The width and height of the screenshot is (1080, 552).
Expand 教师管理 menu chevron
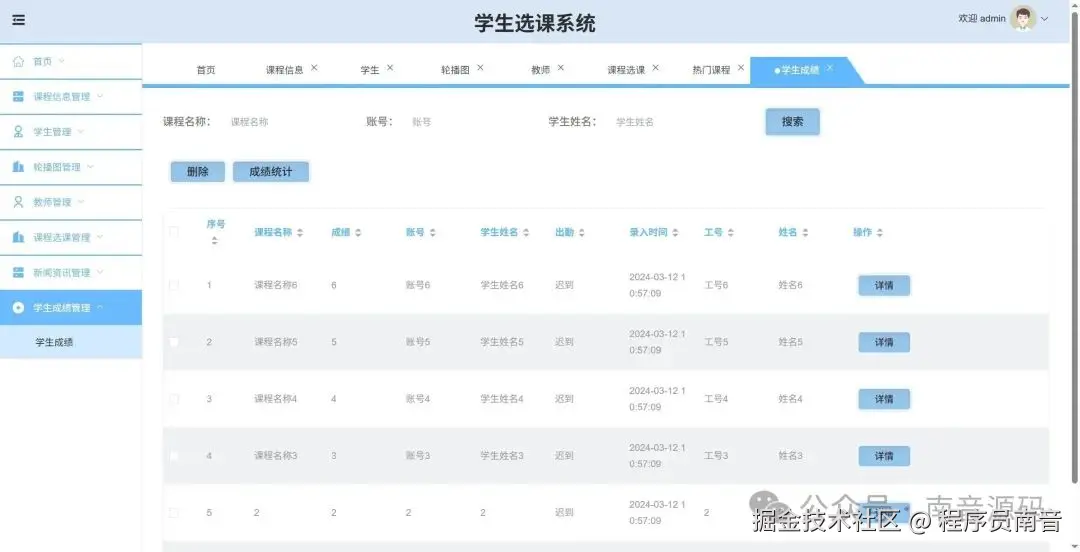click(x=81, y=201)
